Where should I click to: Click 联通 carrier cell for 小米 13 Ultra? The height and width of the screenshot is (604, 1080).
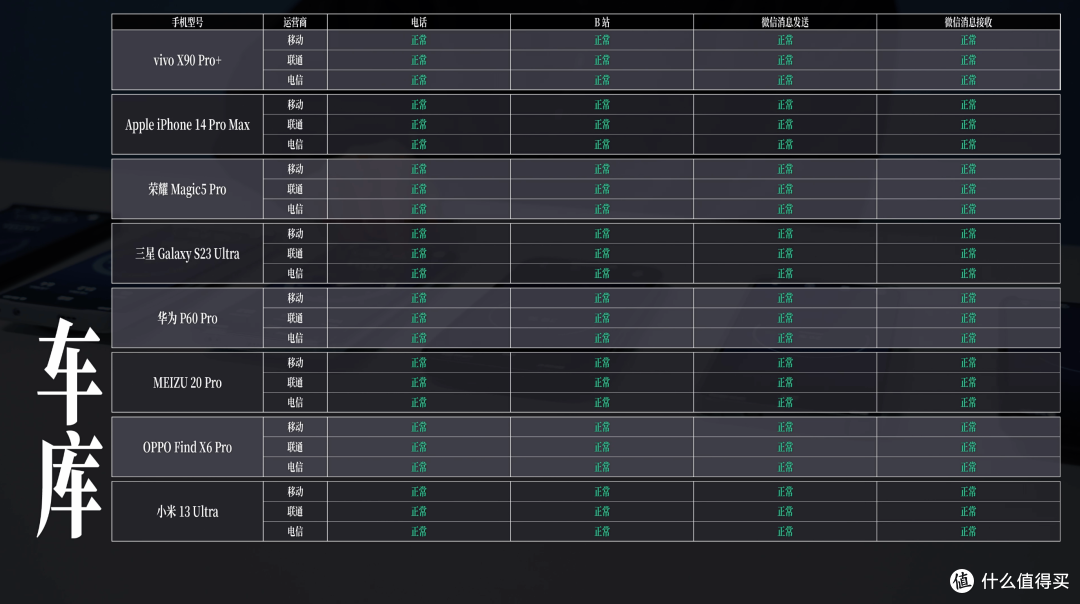(x=295, y=512)
